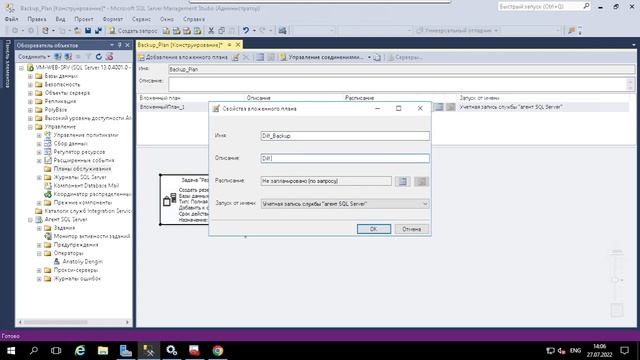Open the Запуск от имени dropdown in the dialog

point(425,204)
